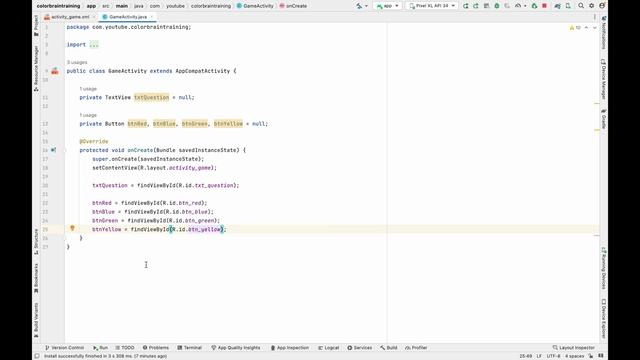Click the GameActivity breadcrumb

point(255,6)
